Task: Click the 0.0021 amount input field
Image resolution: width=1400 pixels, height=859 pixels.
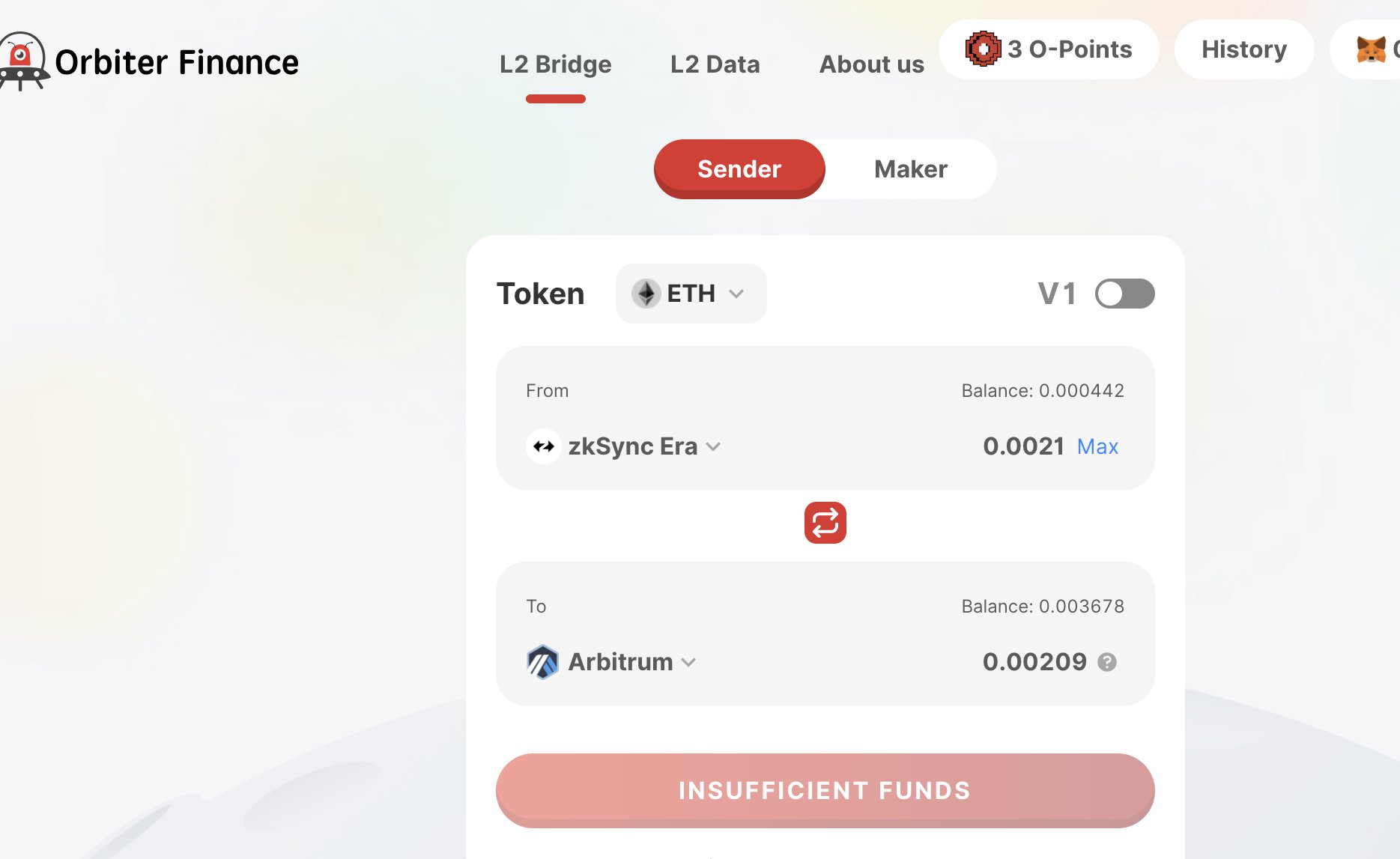Action: [x=1022, y=446]
